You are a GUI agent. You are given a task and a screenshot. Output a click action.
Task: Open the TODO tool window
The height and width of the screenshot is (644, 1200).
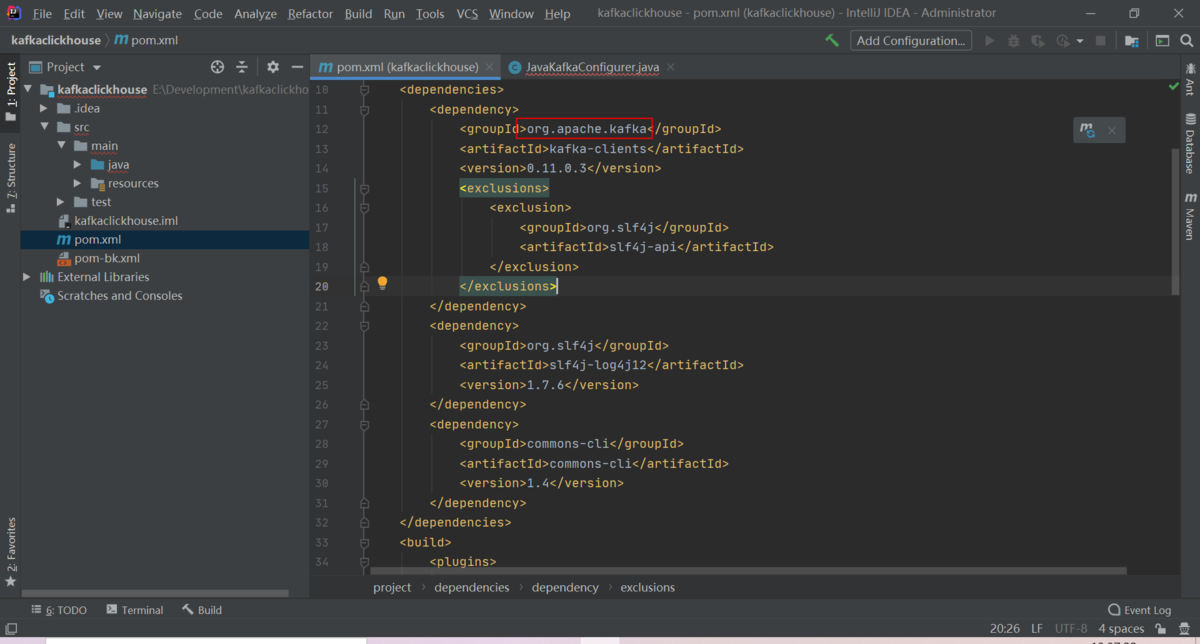point(59,610)
